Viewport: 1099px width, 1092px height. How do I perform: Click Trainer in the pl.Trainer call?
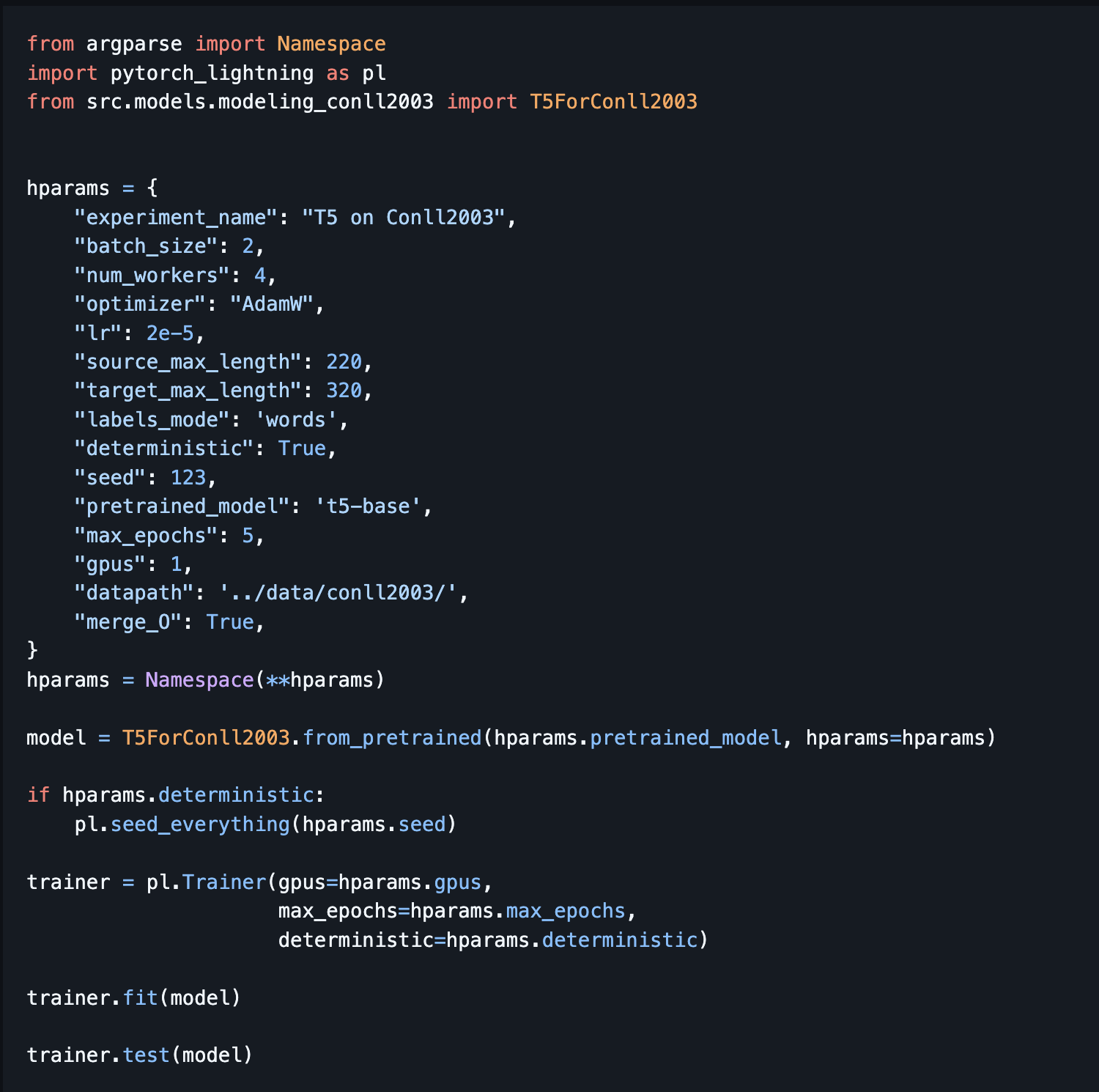[224, 882]
